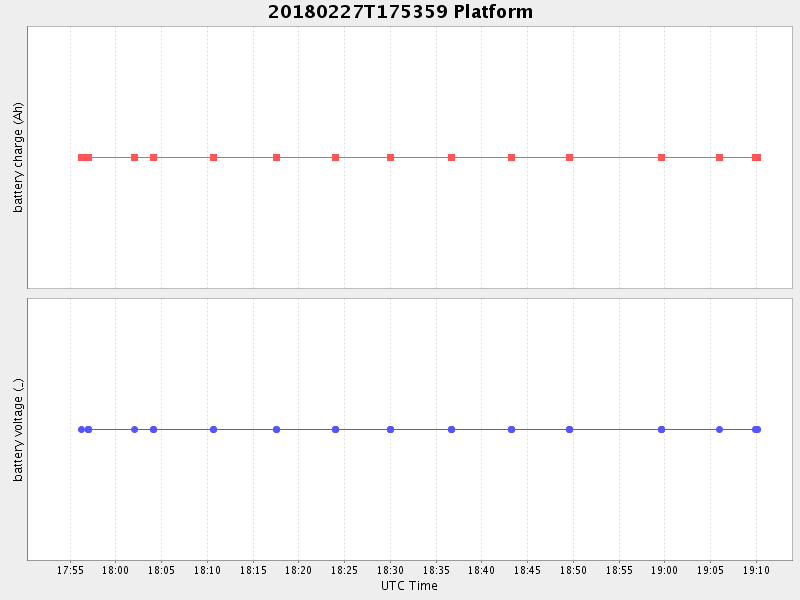Click the chart title '20180227T175359 Platform'
The height and width of the screenshot is (600, 800).
(400, 12)
